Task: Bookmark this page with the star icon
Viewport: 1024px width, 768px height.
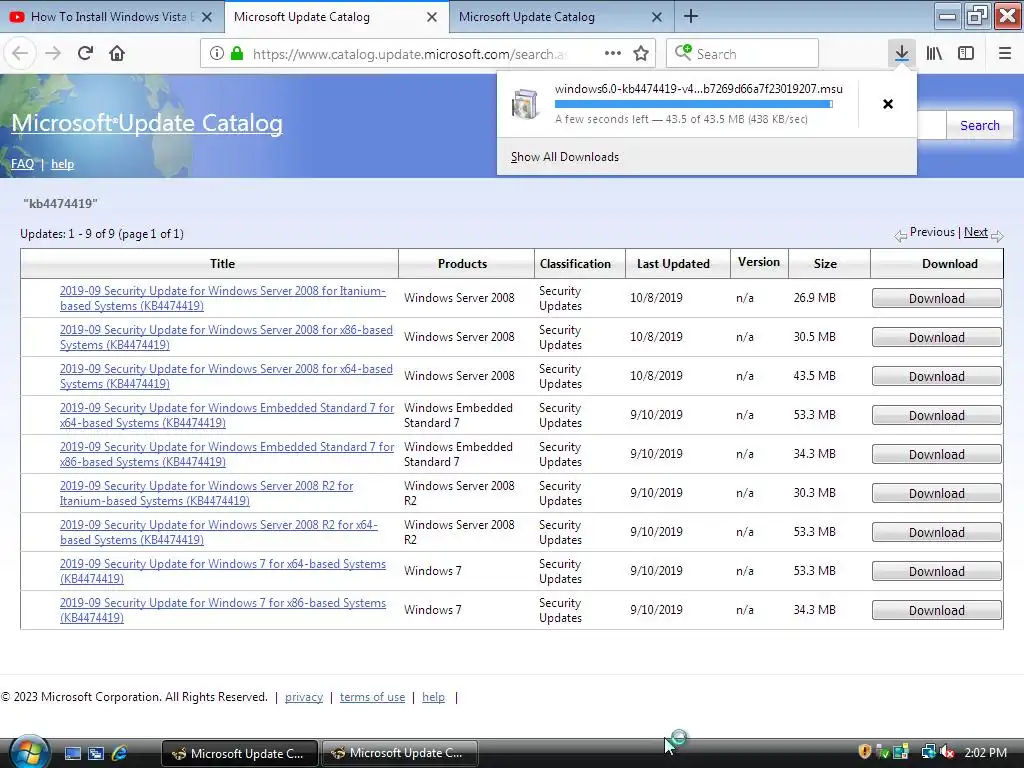Action: tap(641, 54)
